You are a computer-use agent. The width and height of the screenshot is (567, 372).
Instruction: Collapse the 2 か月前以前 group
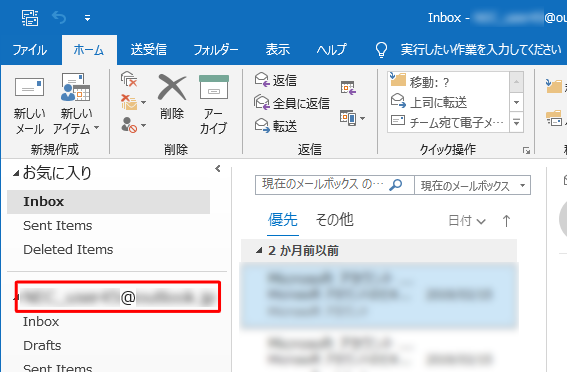pyautogui.click(x=259, y=250)
